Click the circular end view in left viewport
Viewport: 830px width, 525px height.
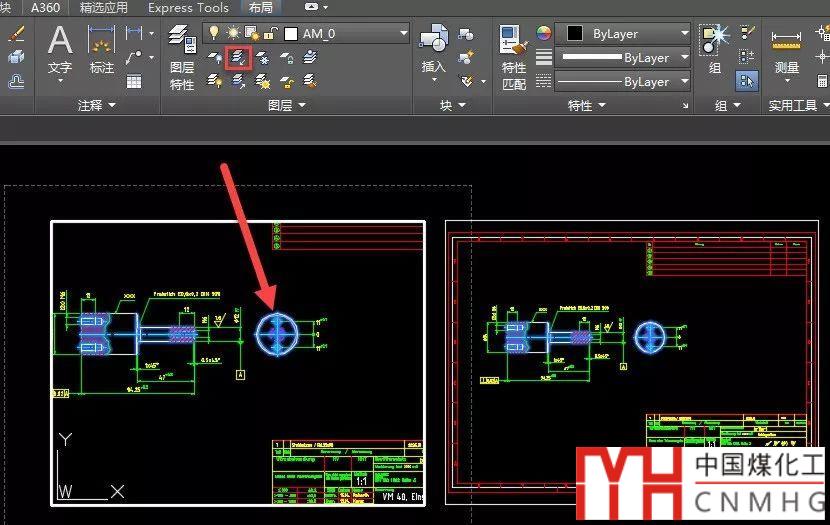[277, 332]
